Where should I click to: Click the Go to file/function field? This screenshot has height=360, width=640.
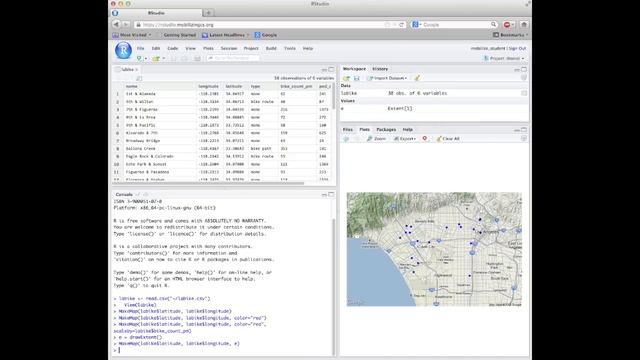tap(233, 58)
